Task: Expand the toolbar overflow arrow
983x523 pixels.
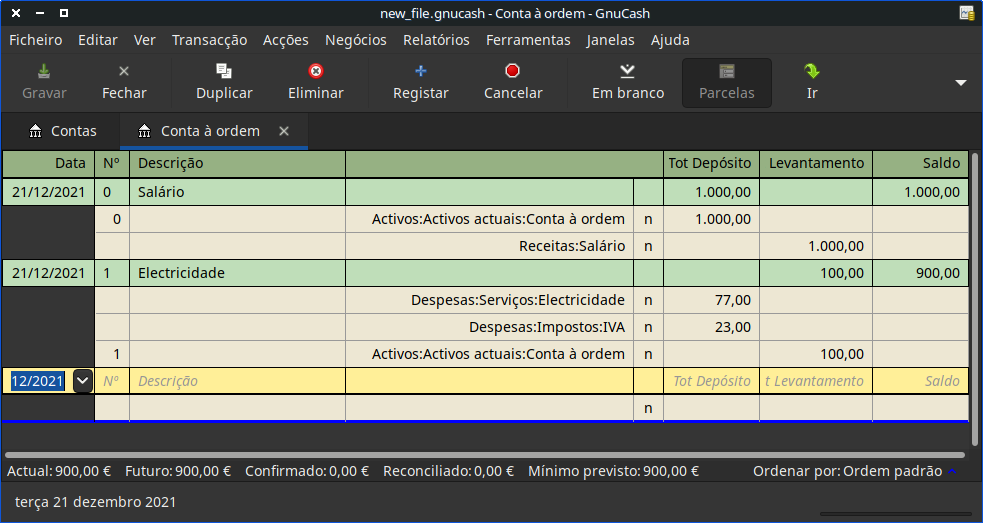Action: (x=961, y=83)
